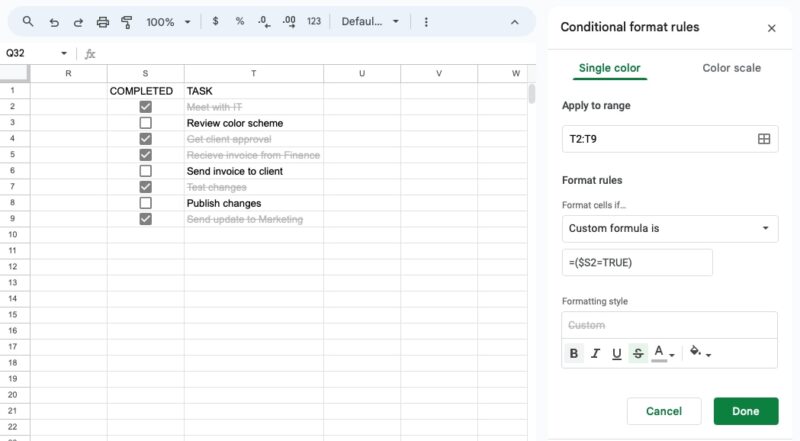This screenshot has height=441, width=800.
Task: Close the Conditional format rules panel
Action: [771, 28]
